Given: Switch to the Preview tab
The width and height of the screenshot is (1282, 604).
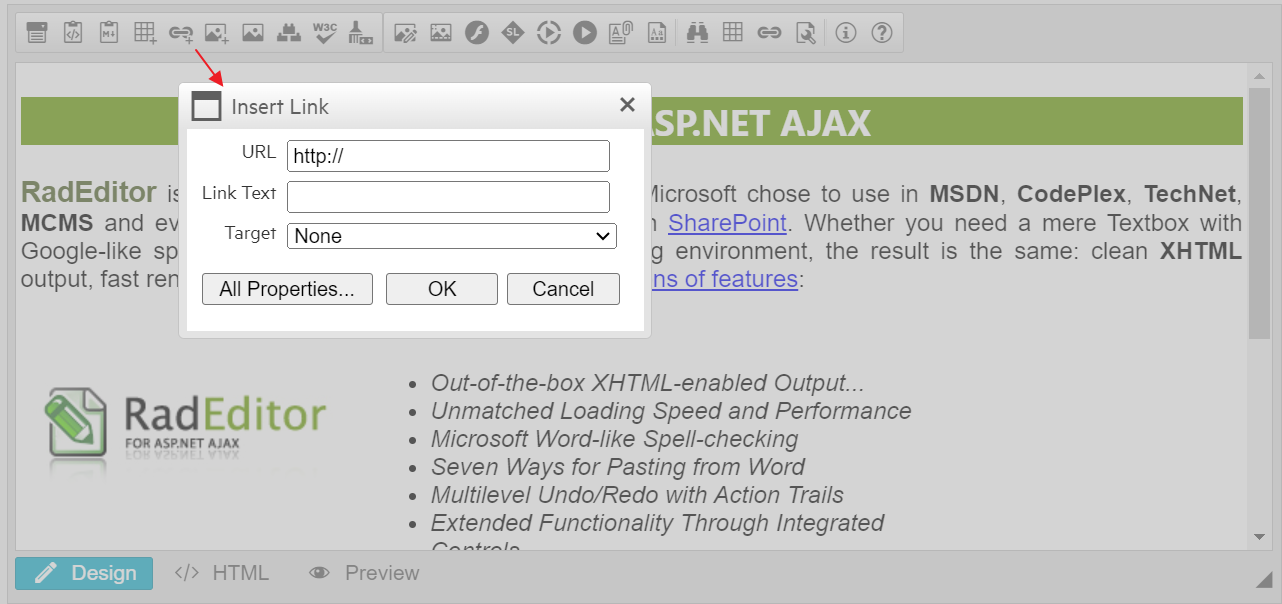Looking at the screenshot, I should click(364, 573).
